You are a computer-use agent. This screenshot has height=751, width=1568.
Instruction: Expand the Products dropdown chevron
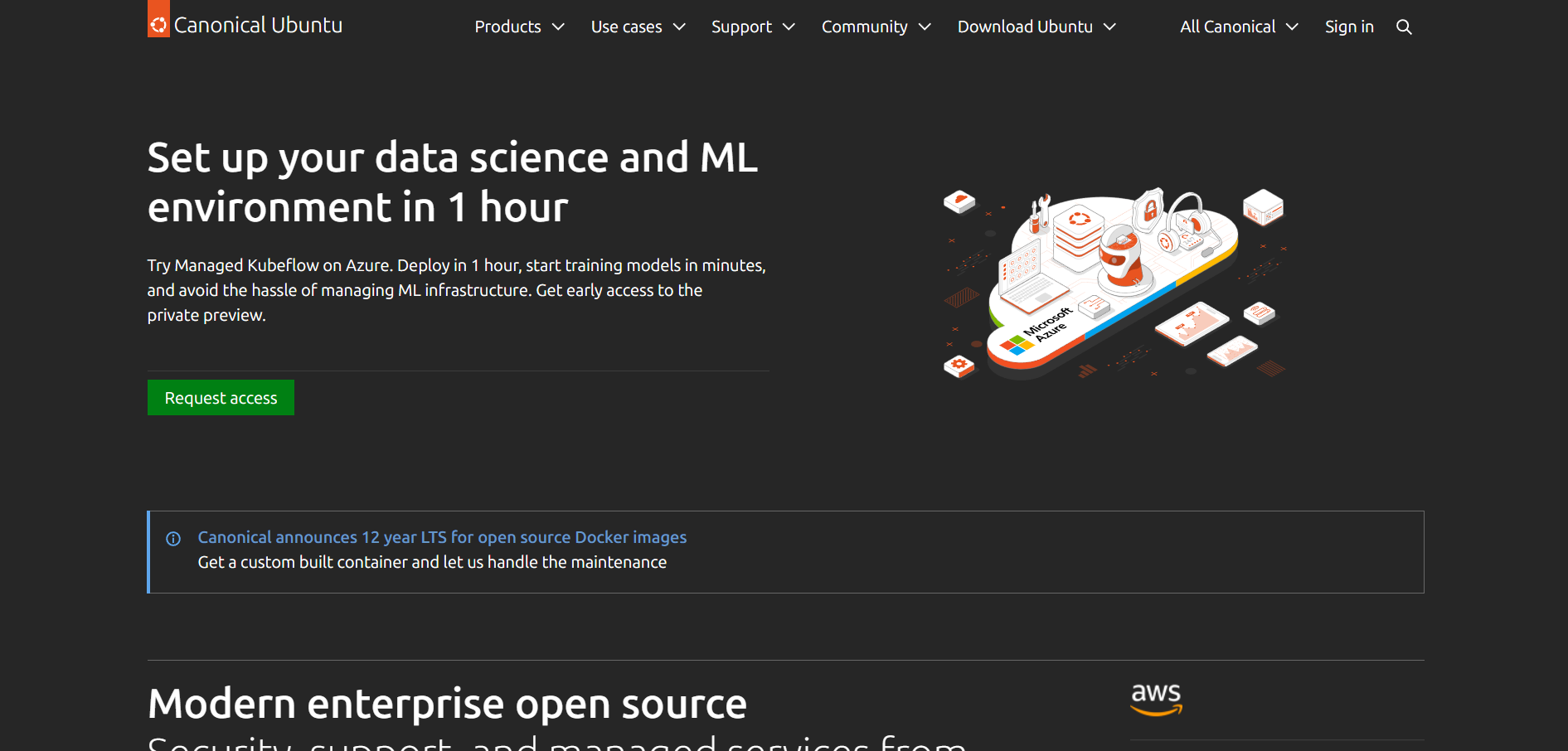coord(559,27)
